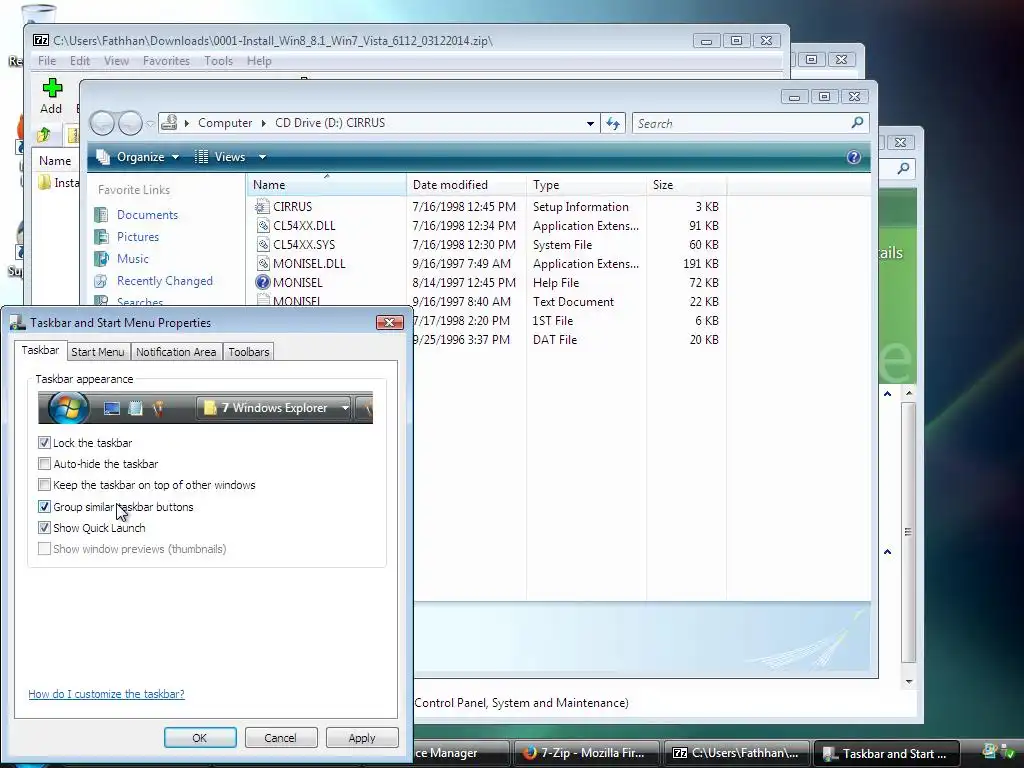Viewport: 1024px width, 768px height.
Task: Open Music in Favorite Links
Action: 133,259
